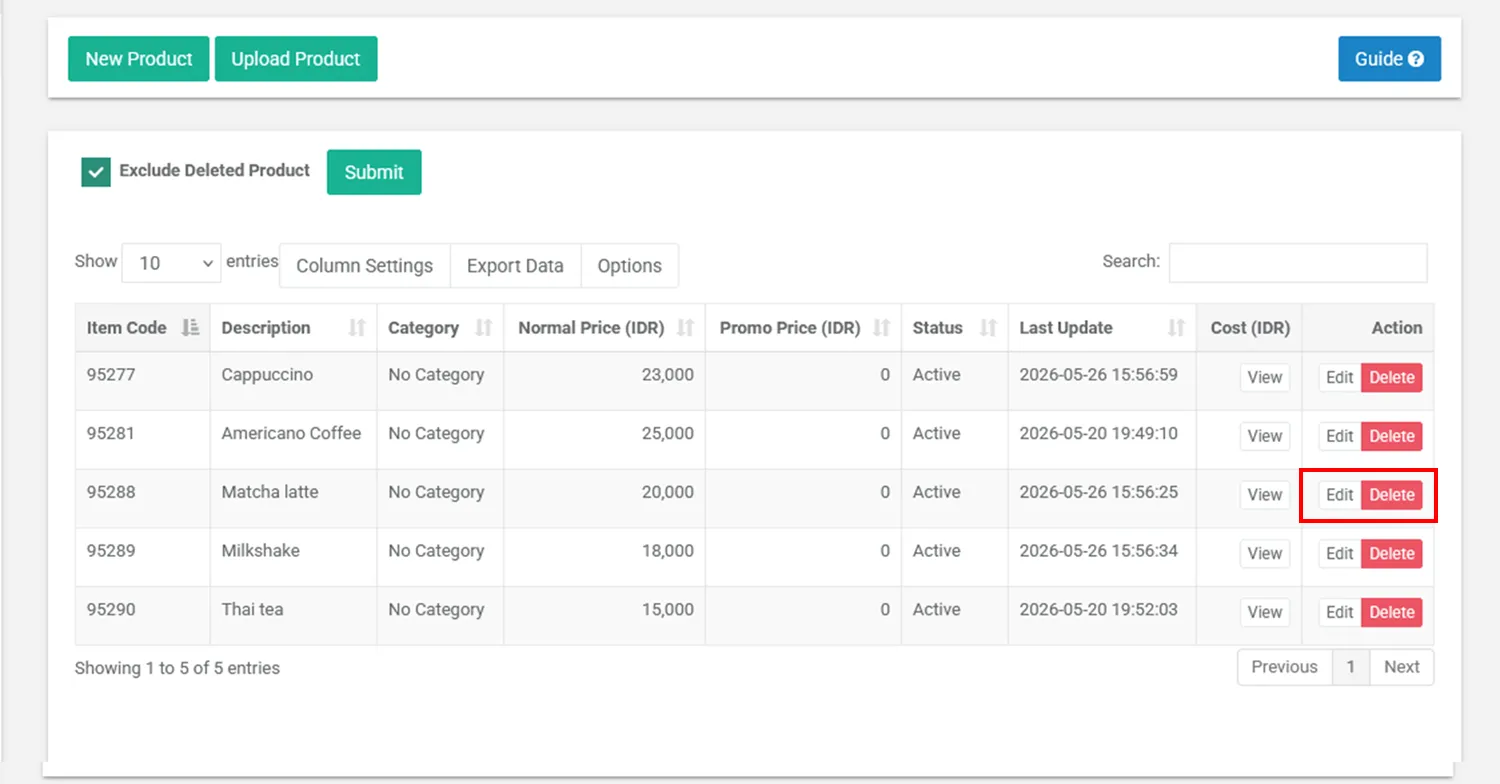Viewport: 1500px width, 784px height.
Task: Submit the deleted product filter
Action: 374,172
